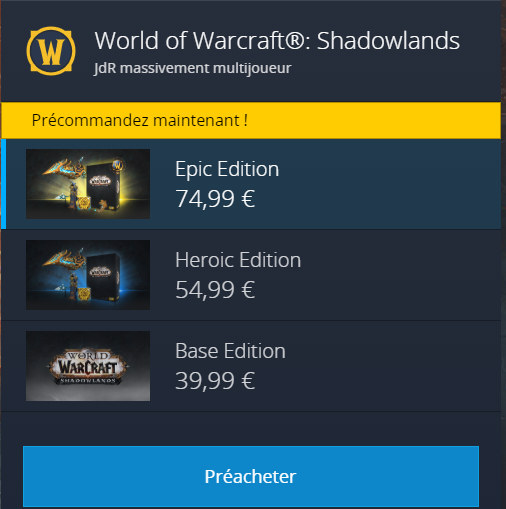506x509 pixels.
Task: Click the 74,99 € price
Action: (x=215, y=199)
